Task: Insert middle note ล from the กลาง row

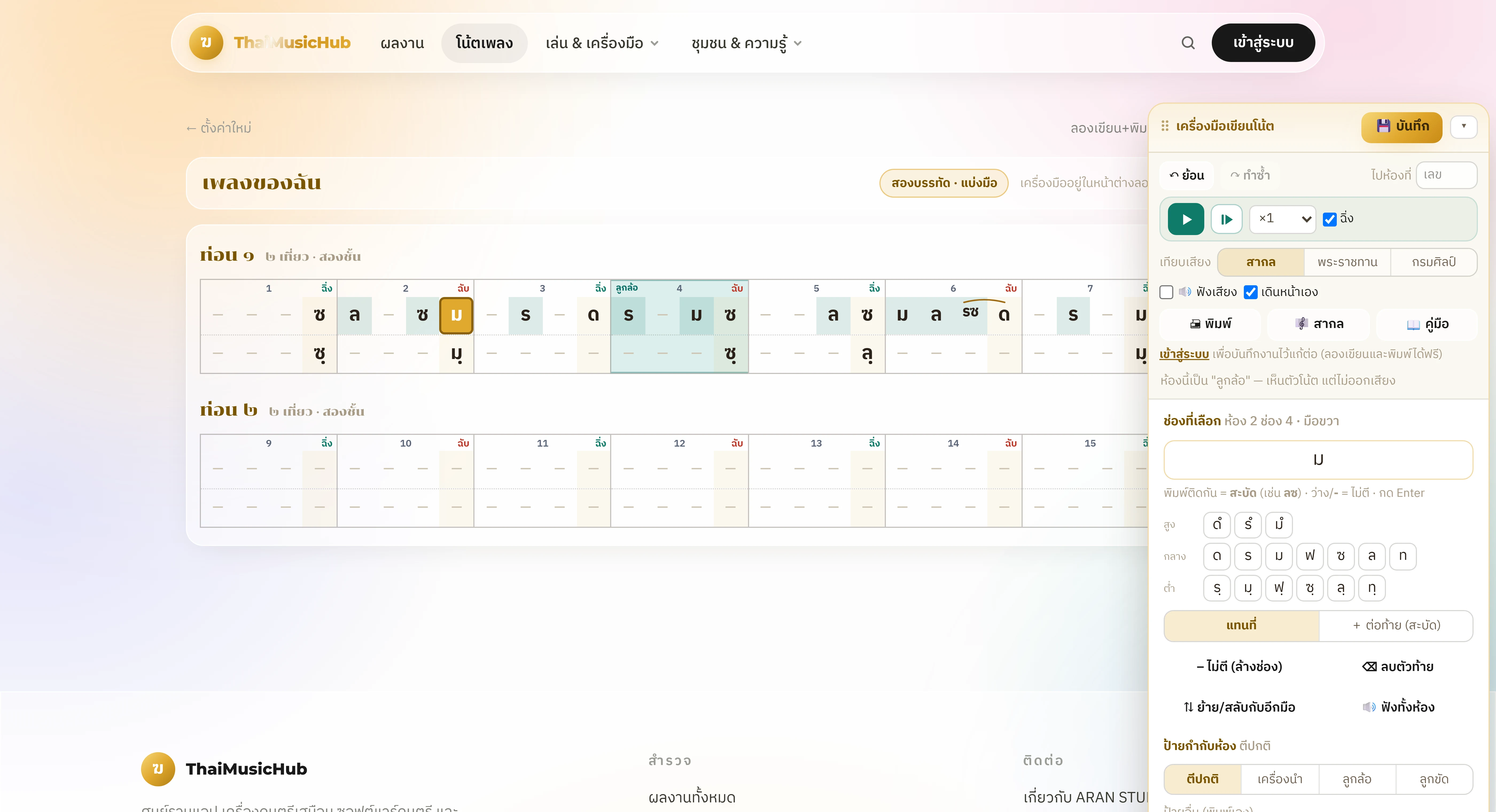Action: (x=1371, y=556)
